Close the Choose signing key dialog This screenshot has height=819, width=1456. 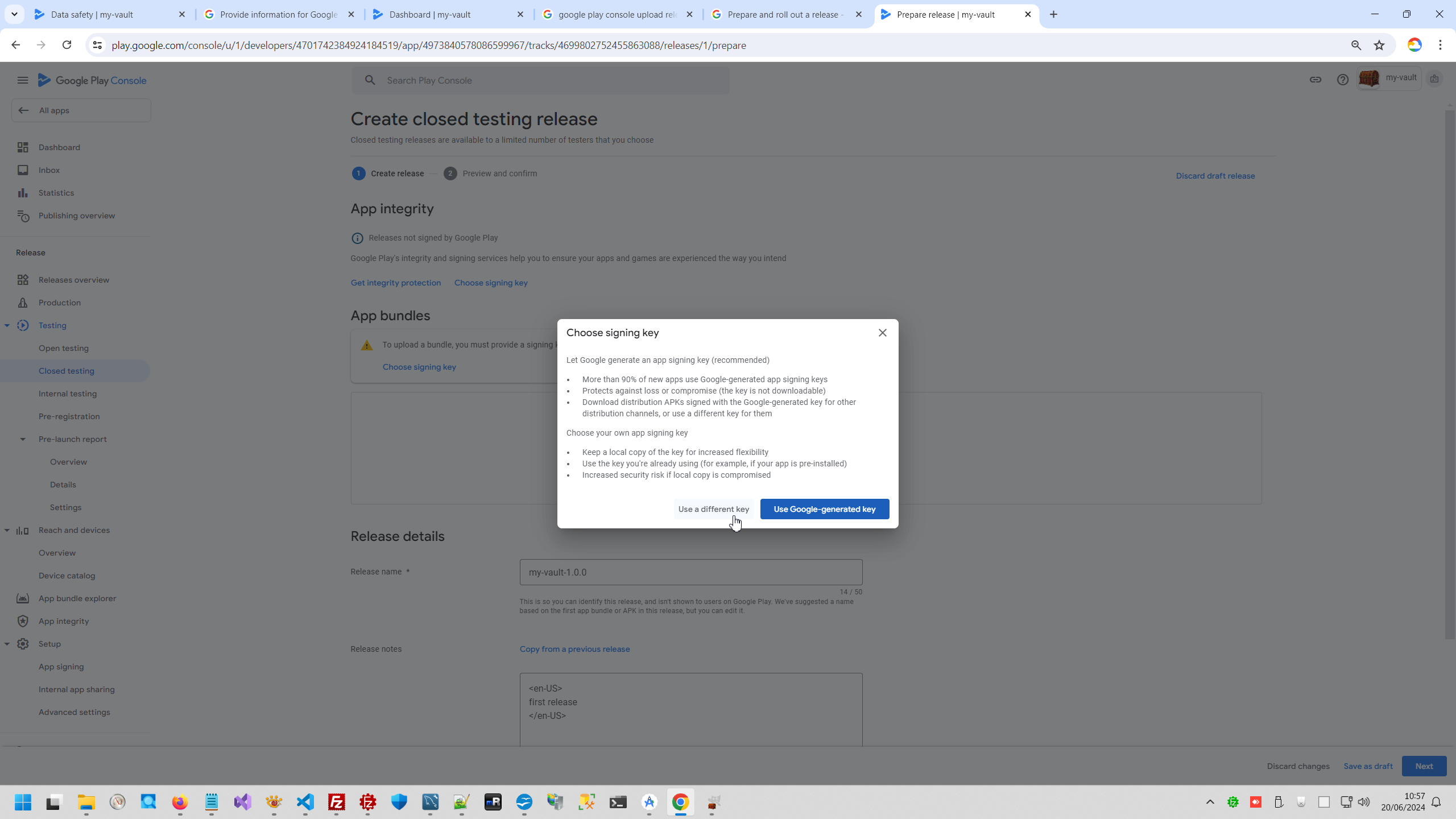(882, 333)
